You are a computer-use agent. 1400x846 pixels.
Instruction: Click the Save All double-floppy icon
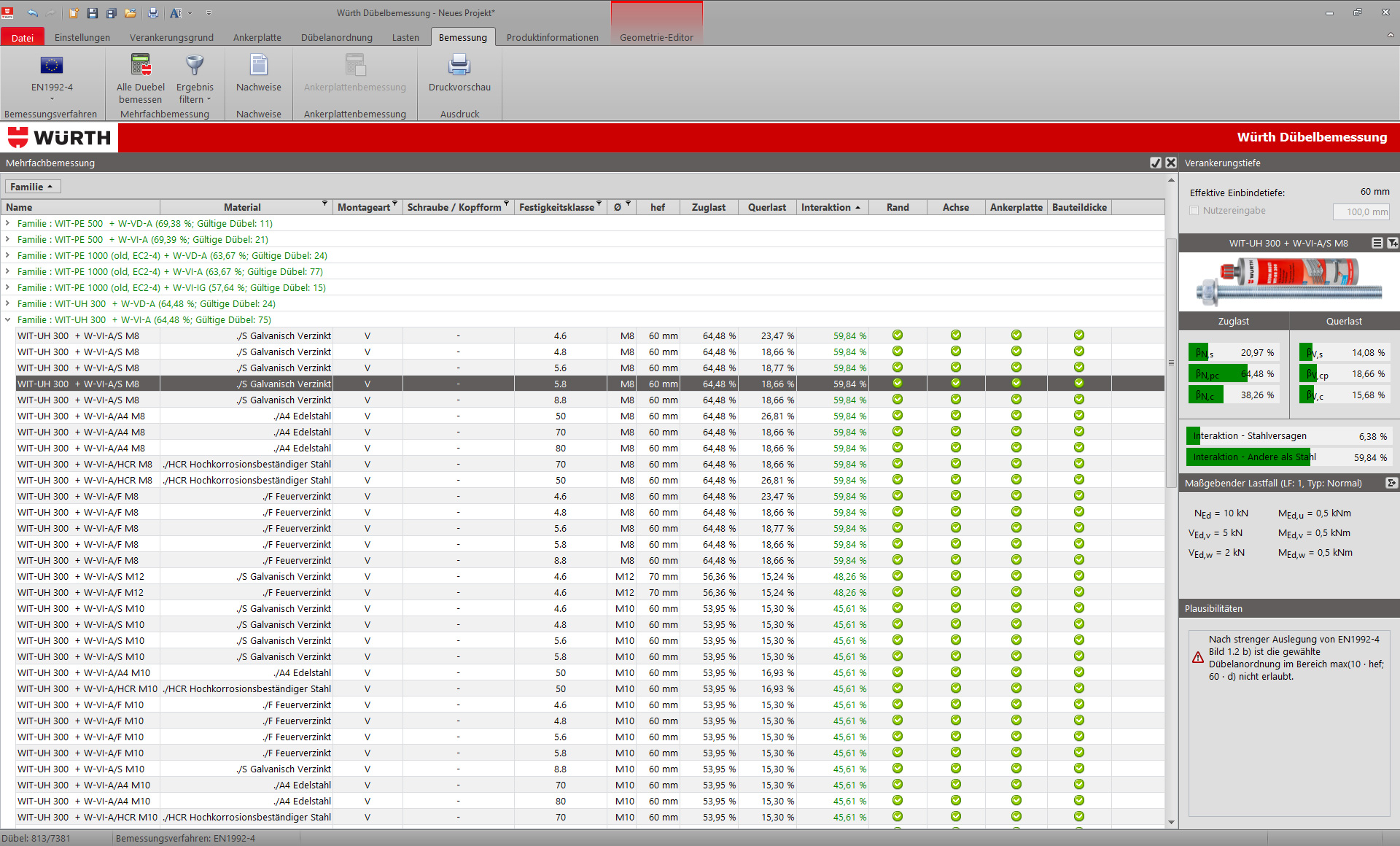pos(112,12)
